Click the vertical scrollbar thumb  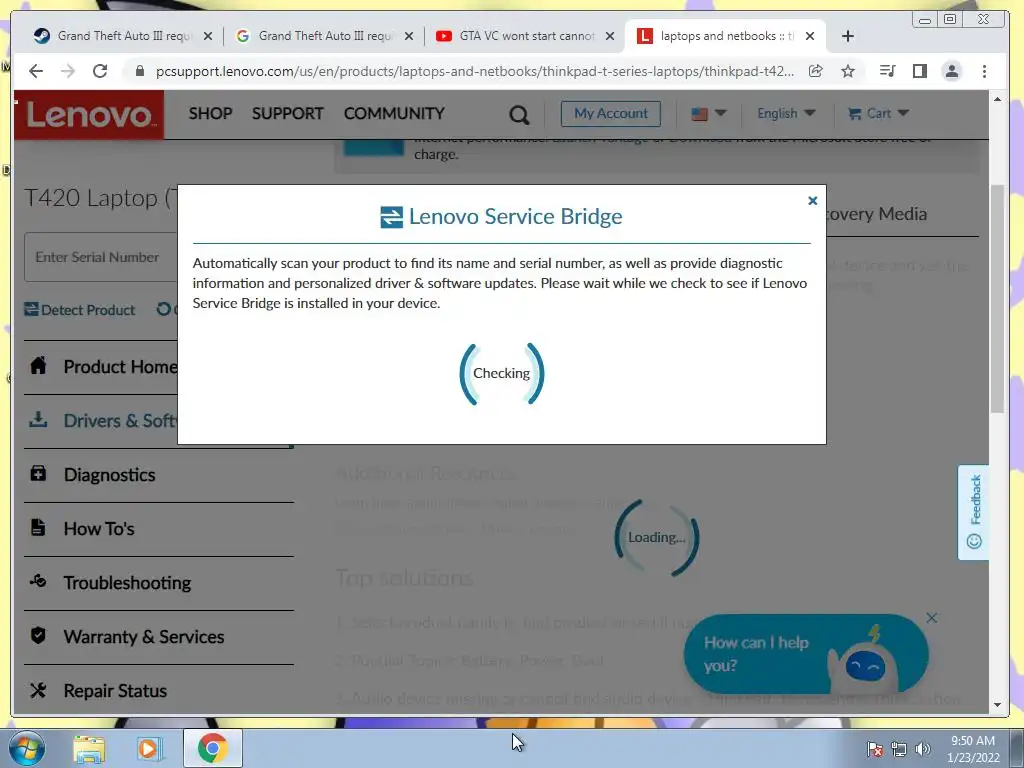point(997,299)
